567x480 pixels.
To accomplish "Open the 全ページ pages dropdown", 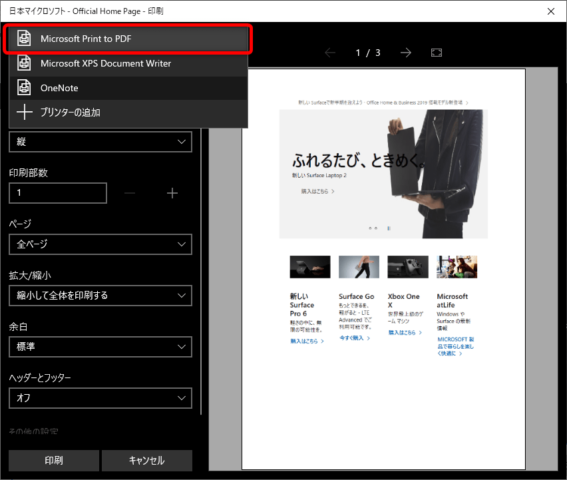I will pos(101,244).
